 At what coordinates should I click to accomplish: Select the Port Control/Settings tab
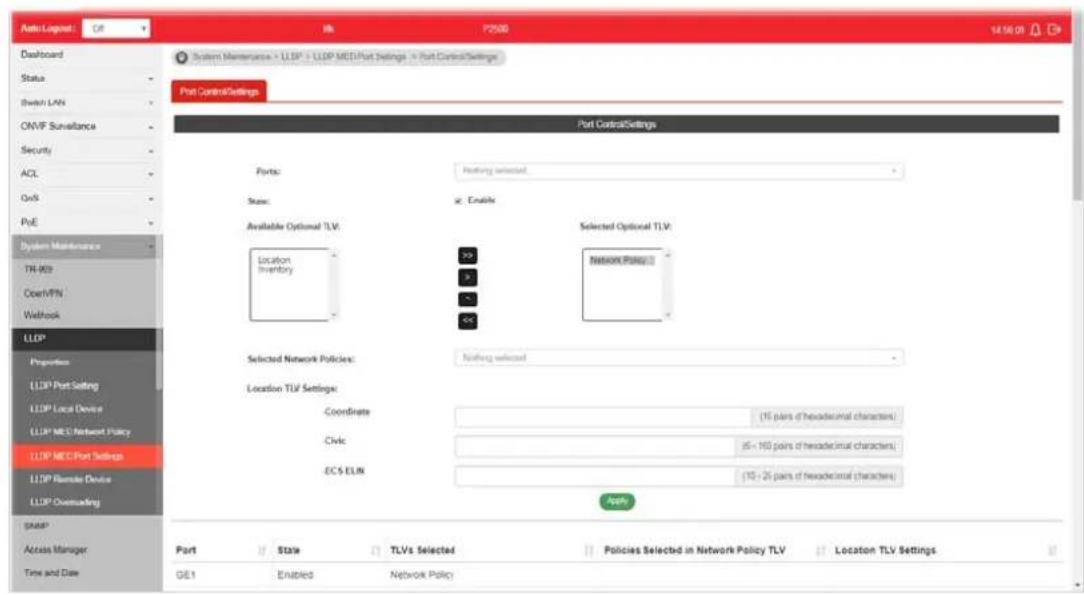[x=219, y=91]
